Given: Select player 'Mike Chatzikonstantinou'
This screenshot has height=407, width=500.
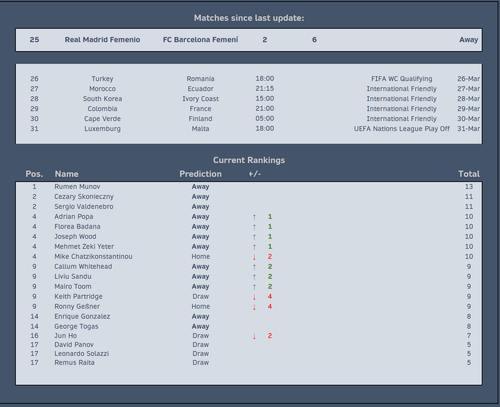Looking at the screenshot, I should tap(93, 257).
